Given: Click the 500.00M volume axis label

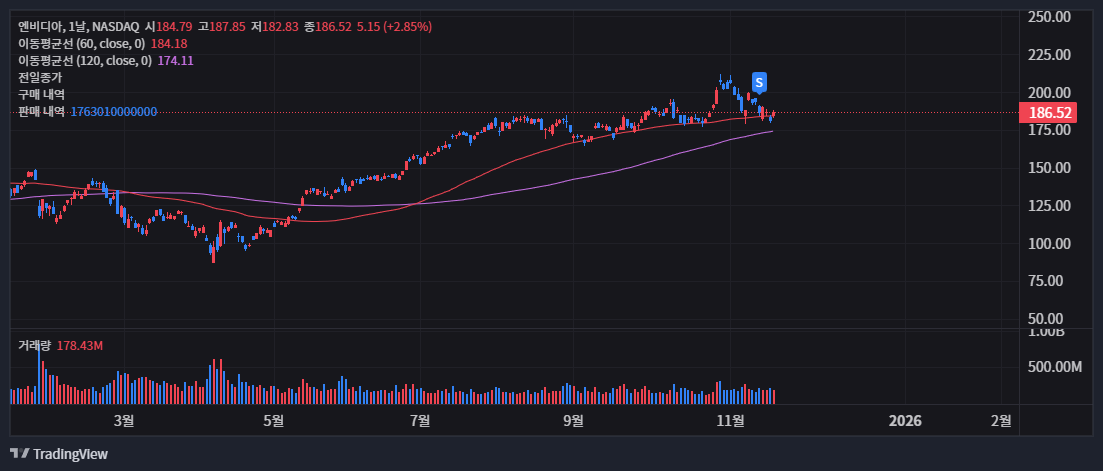Looking at the screenshot, I should coord(1055,367).
